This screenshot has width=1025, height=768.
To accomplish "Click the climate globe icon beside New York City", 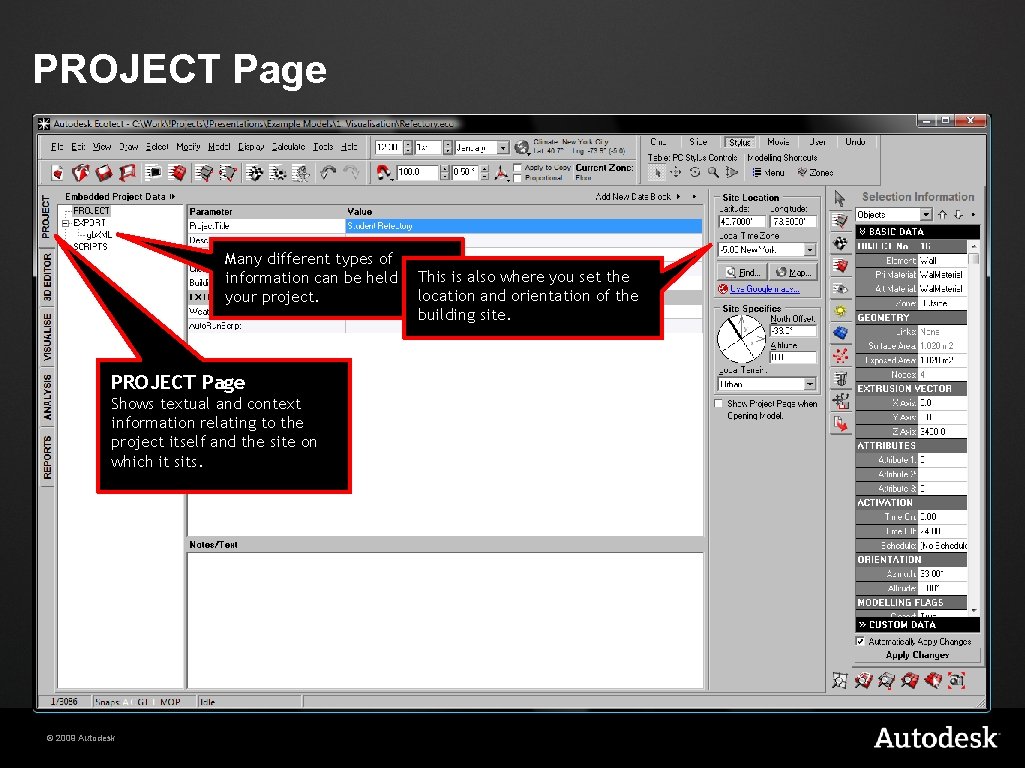I will coord(520,147).
